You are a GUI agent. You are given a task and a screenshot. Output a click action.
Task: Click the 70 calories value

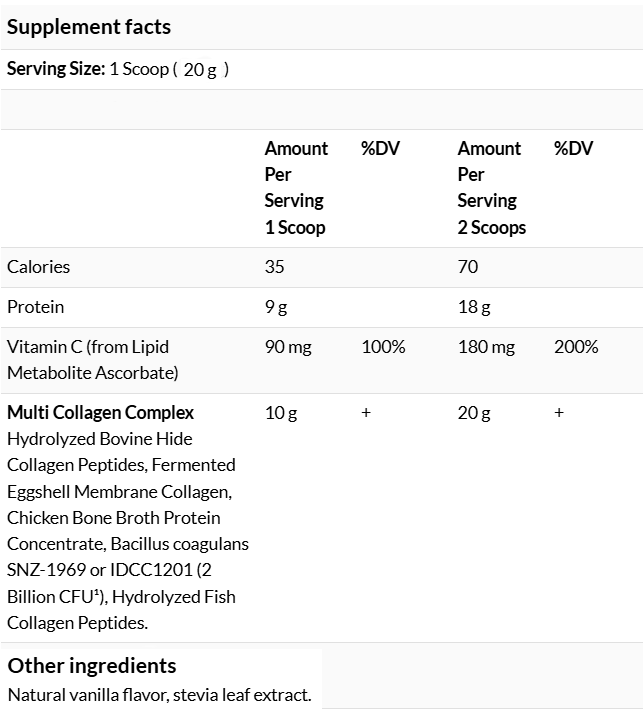(468, 267)
